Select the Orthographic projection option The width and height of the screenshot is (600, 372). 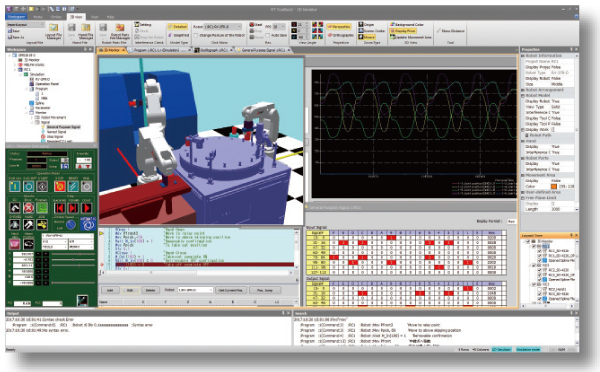(x=340, y=35)
